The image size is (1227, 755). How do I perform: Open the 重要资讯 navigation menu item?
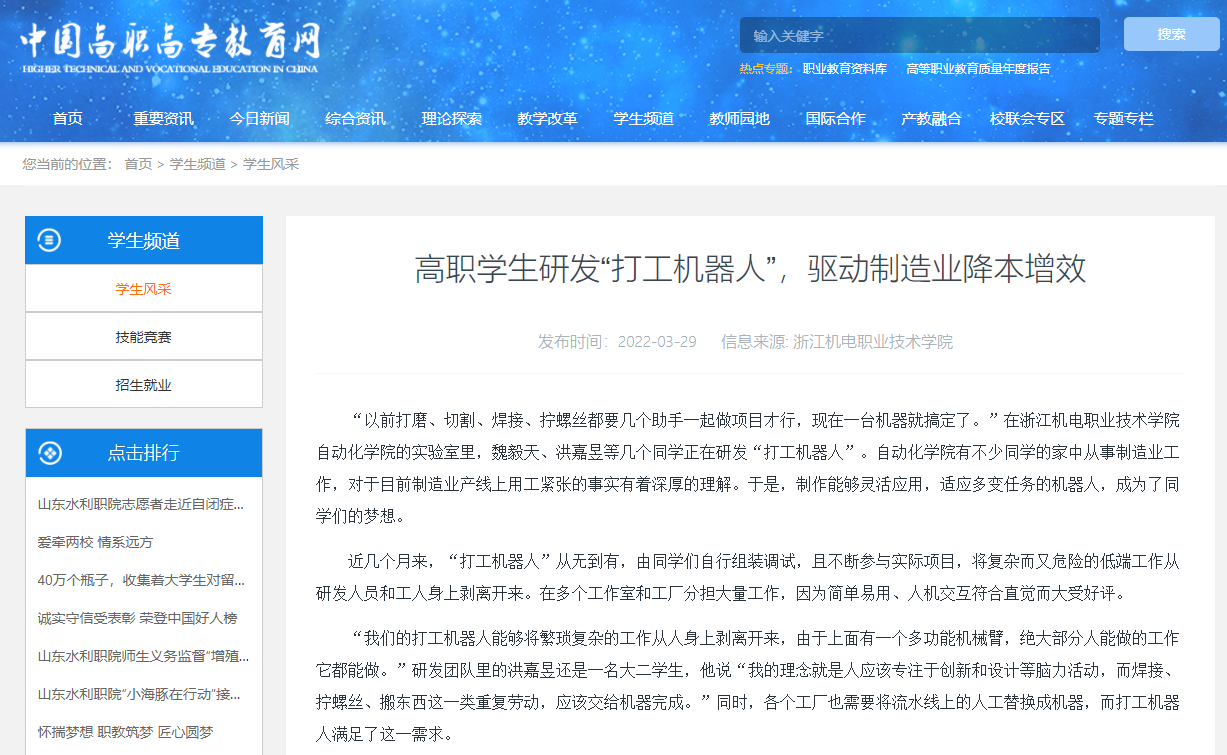pos(164,118)
